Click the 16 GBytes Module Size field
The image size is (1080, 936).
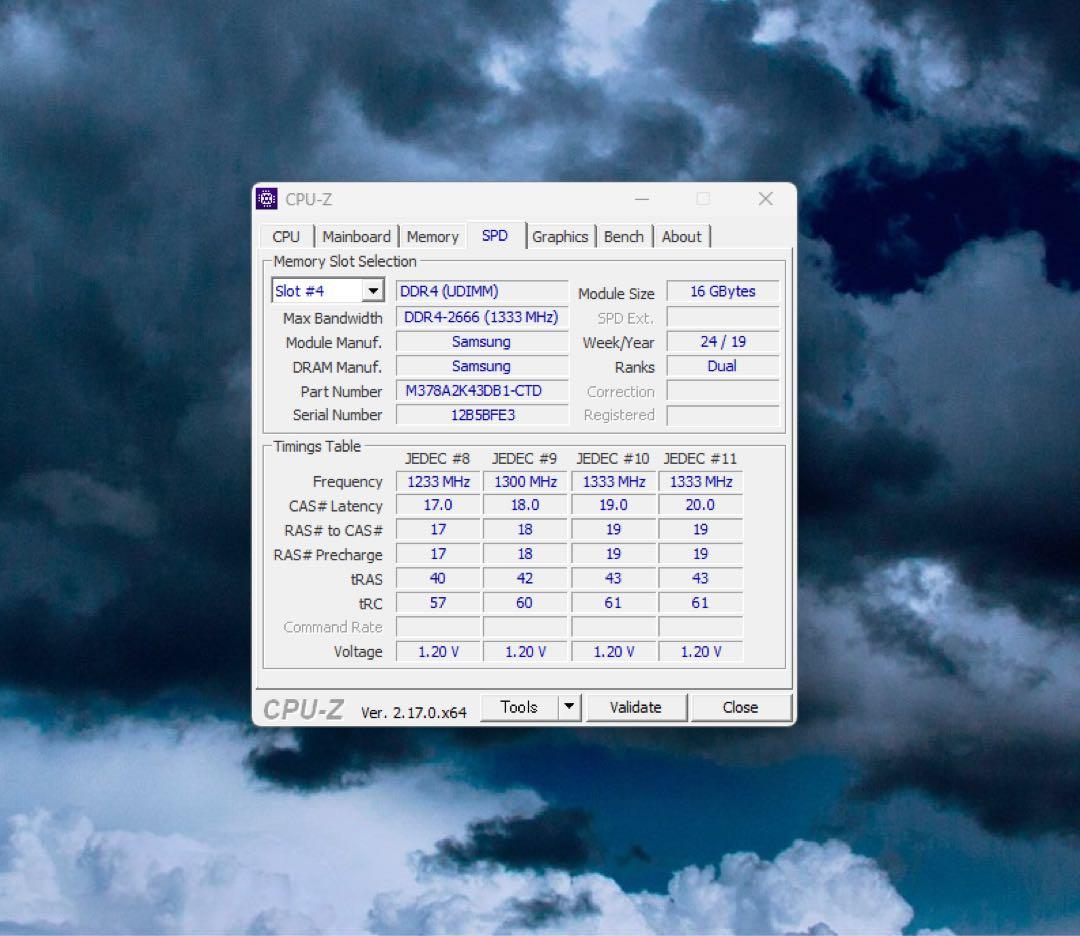[722, 291]
